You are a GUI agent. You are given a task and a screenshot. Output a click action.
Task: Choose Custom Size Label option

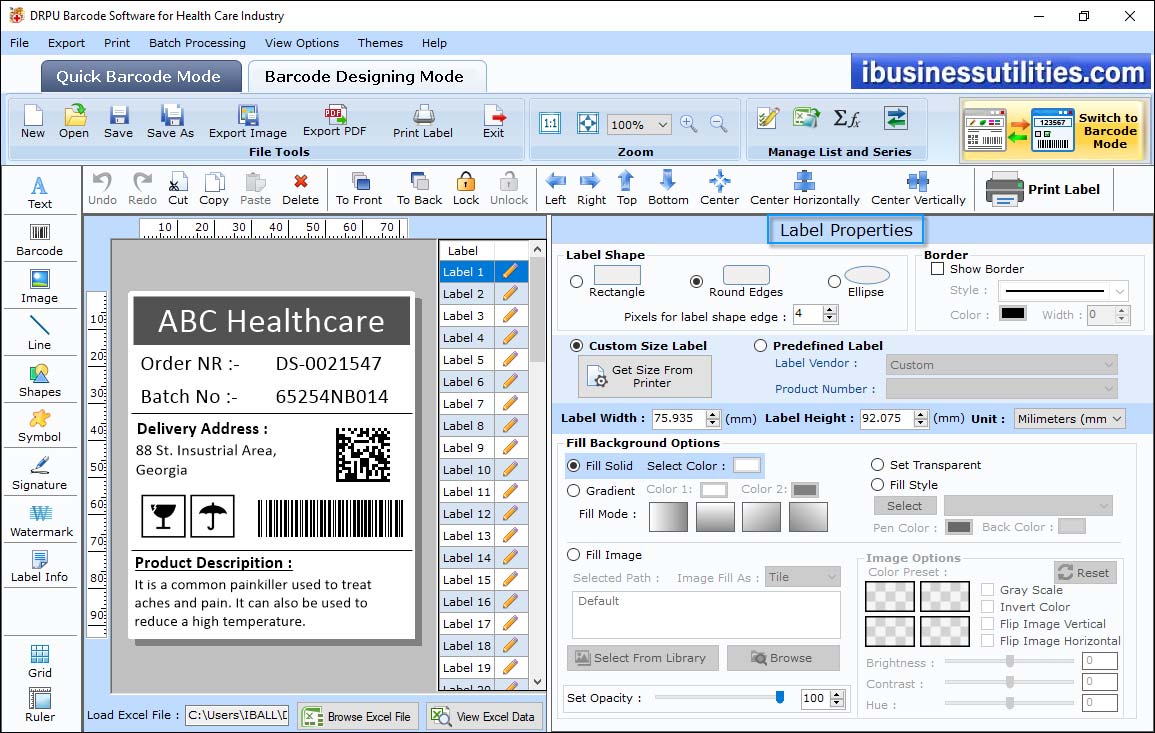pos(577,346)
